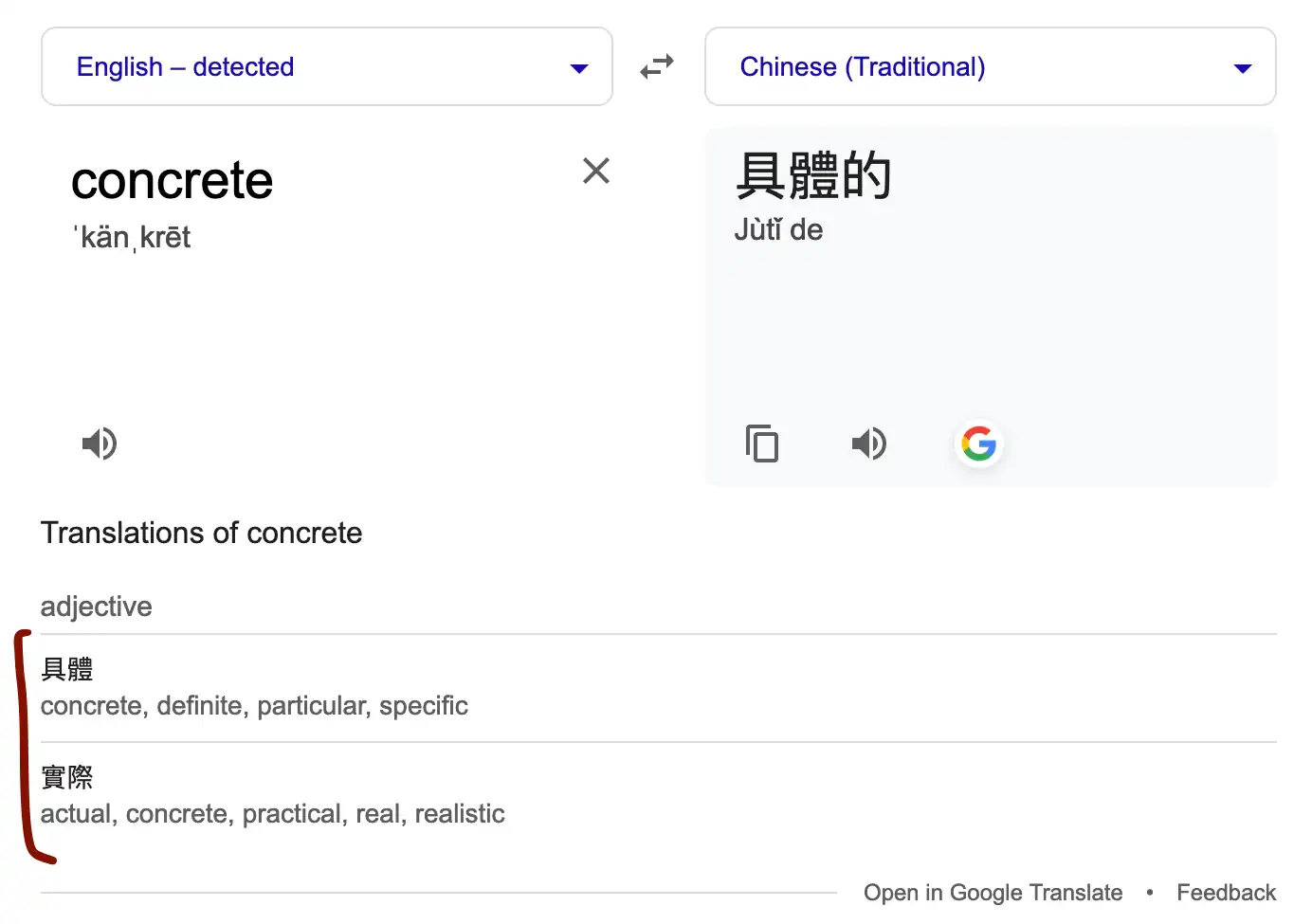Select the 實際 adjective translation
This screenshot has width=1312, height=924.
tap(67, 777)
